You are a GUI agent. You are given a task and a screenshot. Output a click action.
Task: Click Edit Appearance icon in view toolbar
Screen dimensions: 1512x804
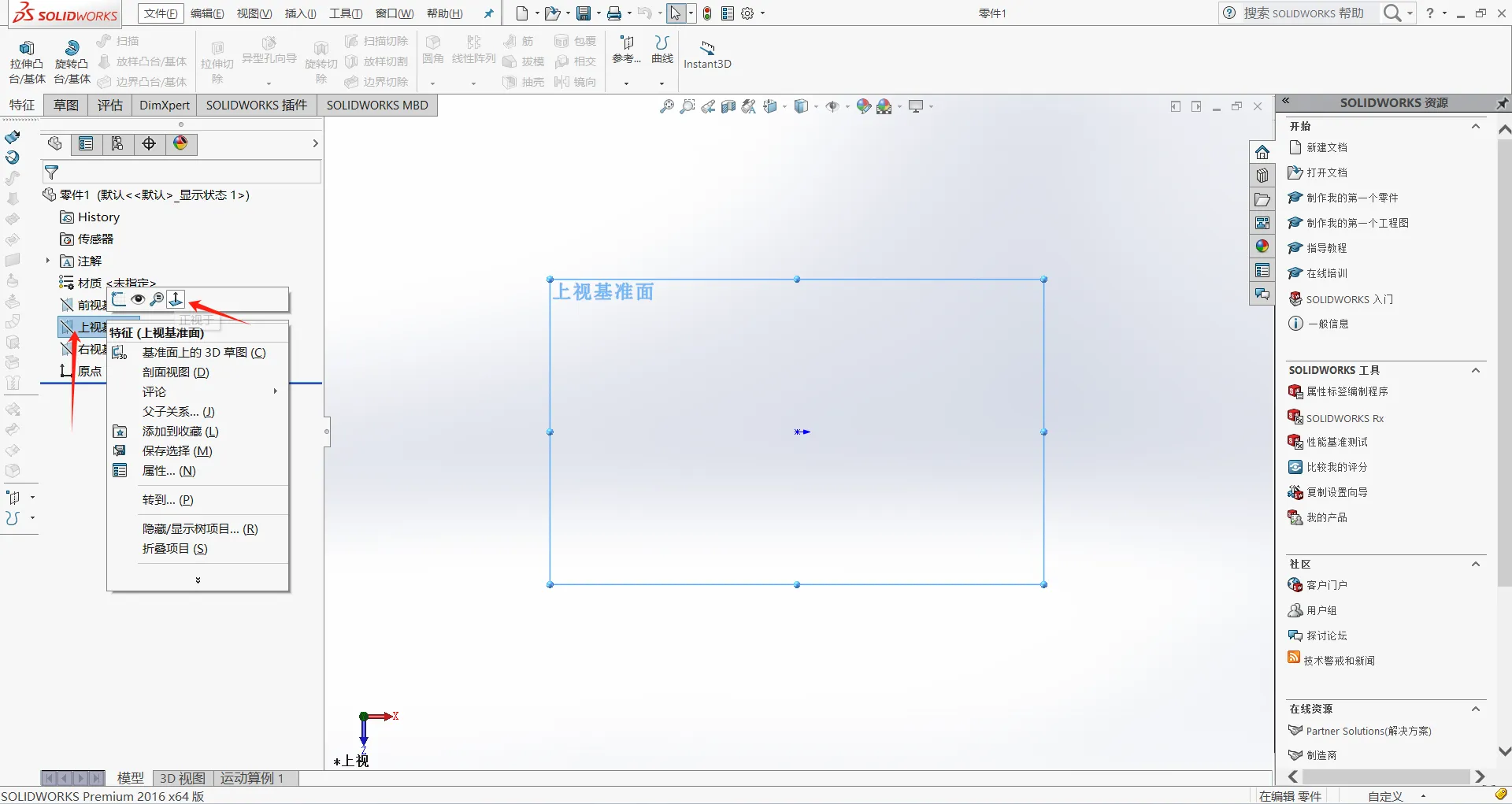(864, 106)
